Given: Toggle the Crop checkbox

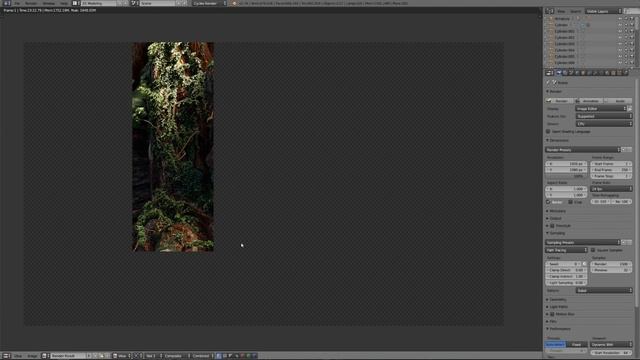Looking at the screenshot, I should 571,202.
